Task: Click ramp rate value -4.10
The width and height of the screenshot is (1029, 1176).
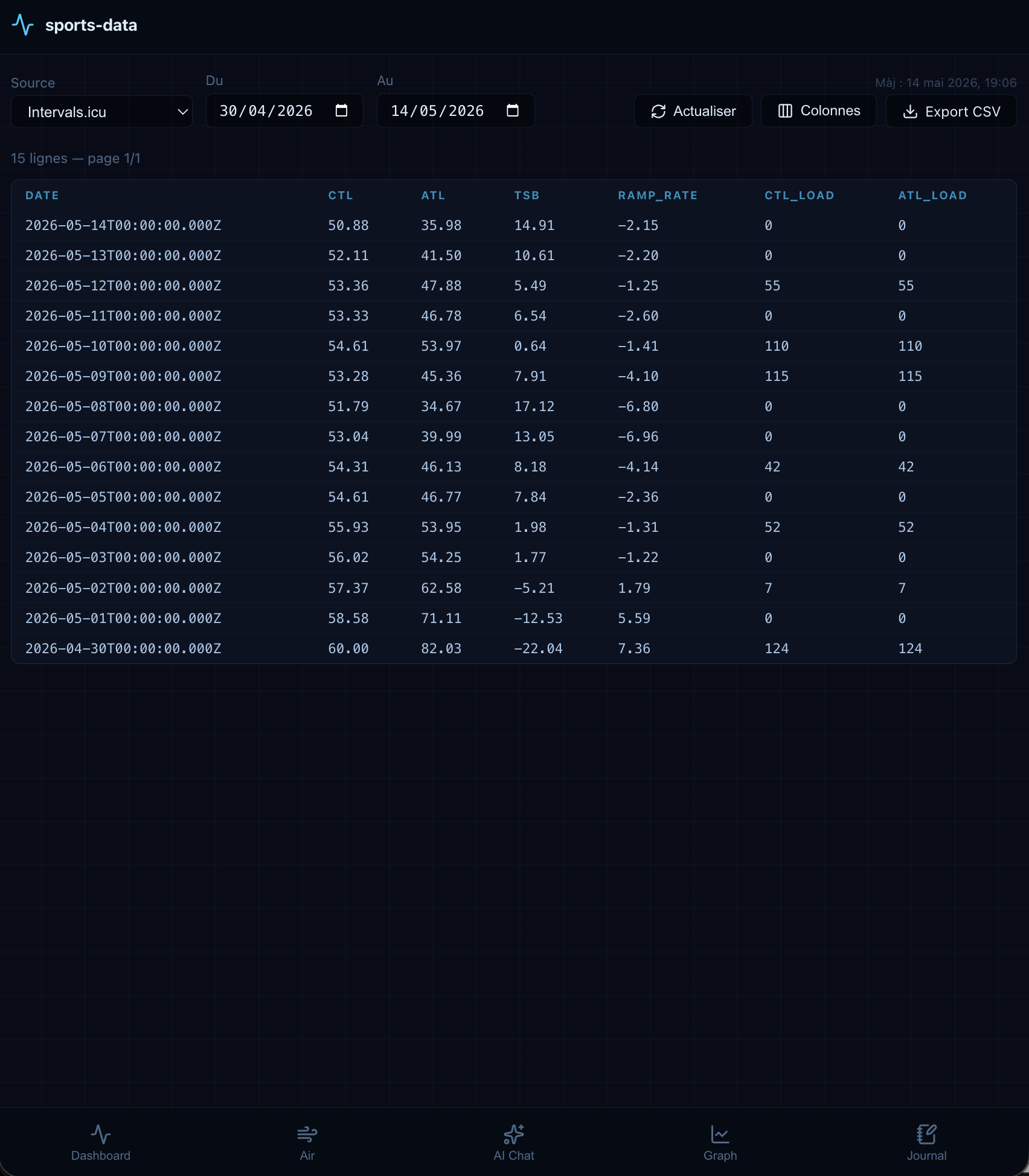Action: 638,376
